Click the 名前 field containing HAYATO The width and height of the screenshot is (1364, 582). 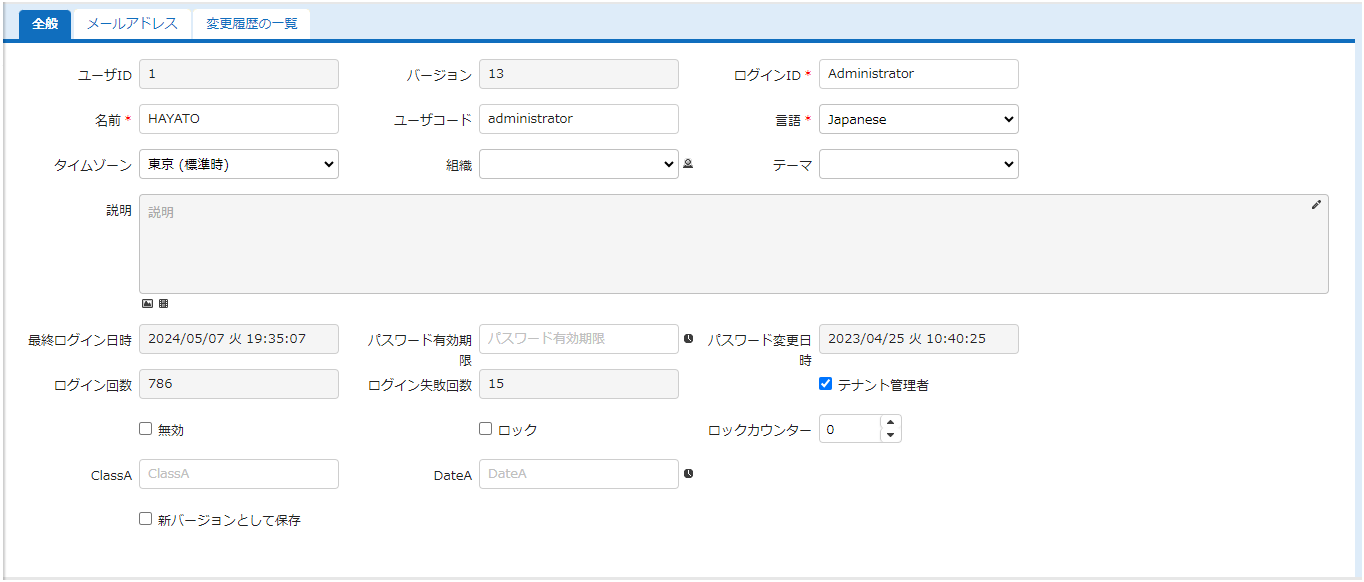pyautogui.click(x=239, y=119)
